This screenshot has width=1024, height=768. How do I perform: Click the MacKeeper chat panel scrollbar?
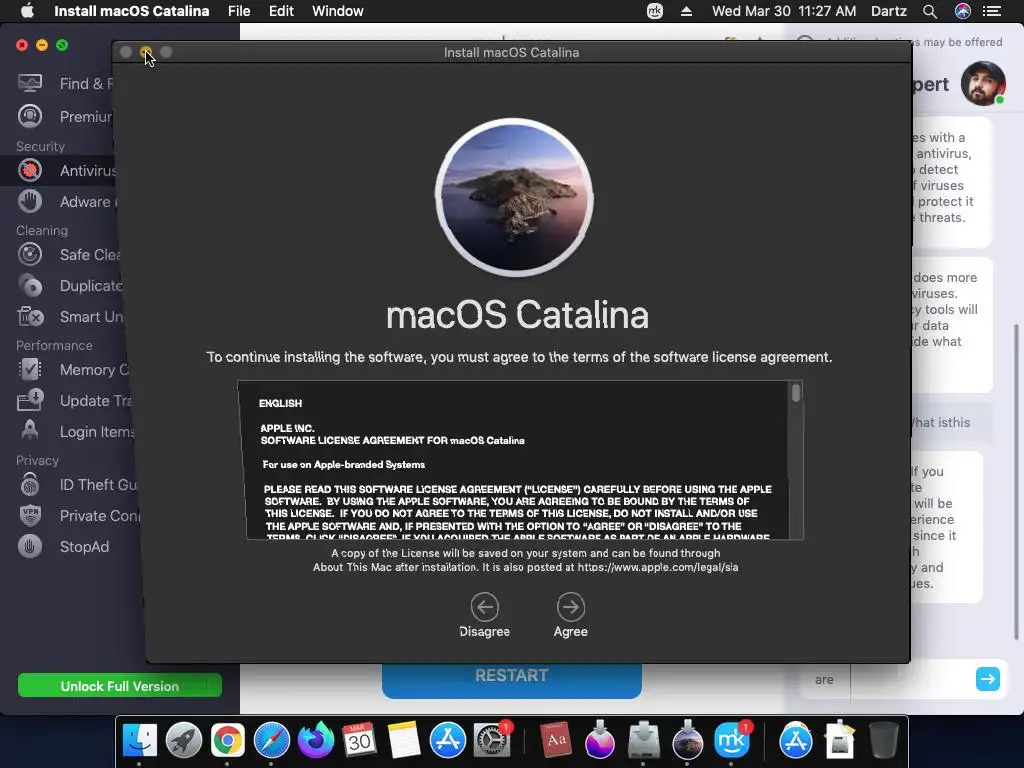coord(1016,482)
